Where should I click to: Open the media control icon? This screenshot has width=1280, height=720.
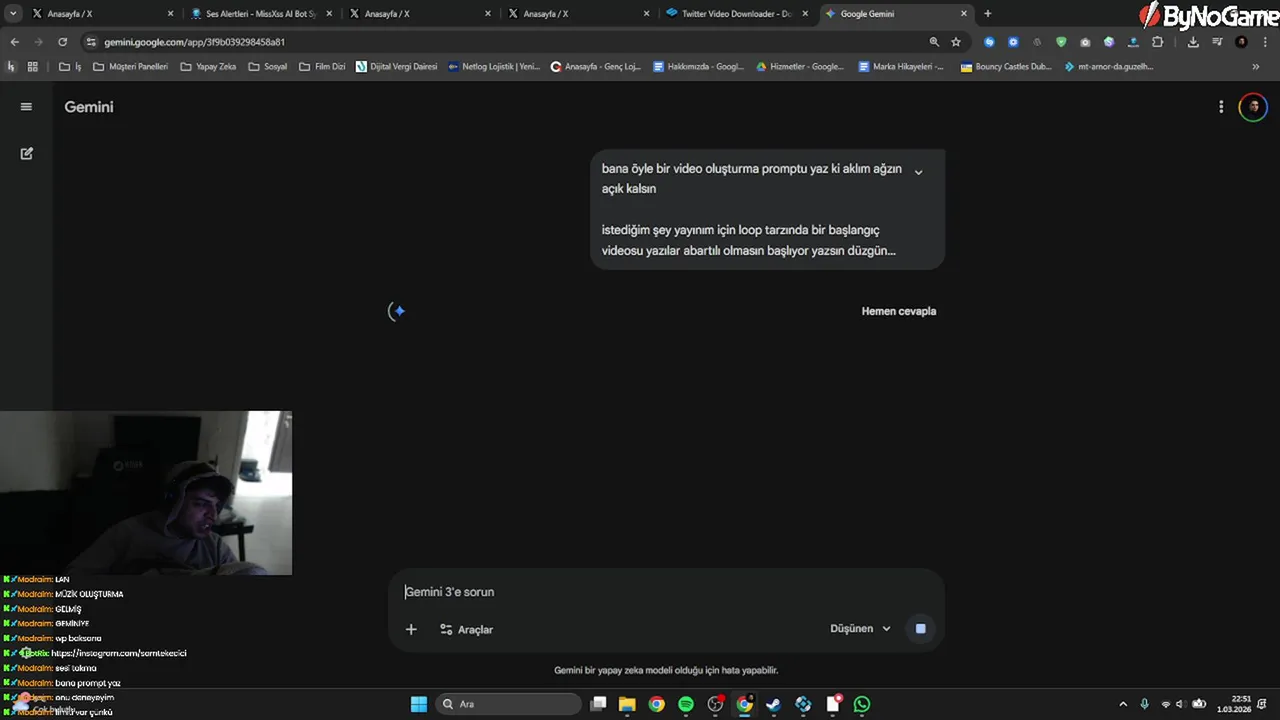point(1217,42)
